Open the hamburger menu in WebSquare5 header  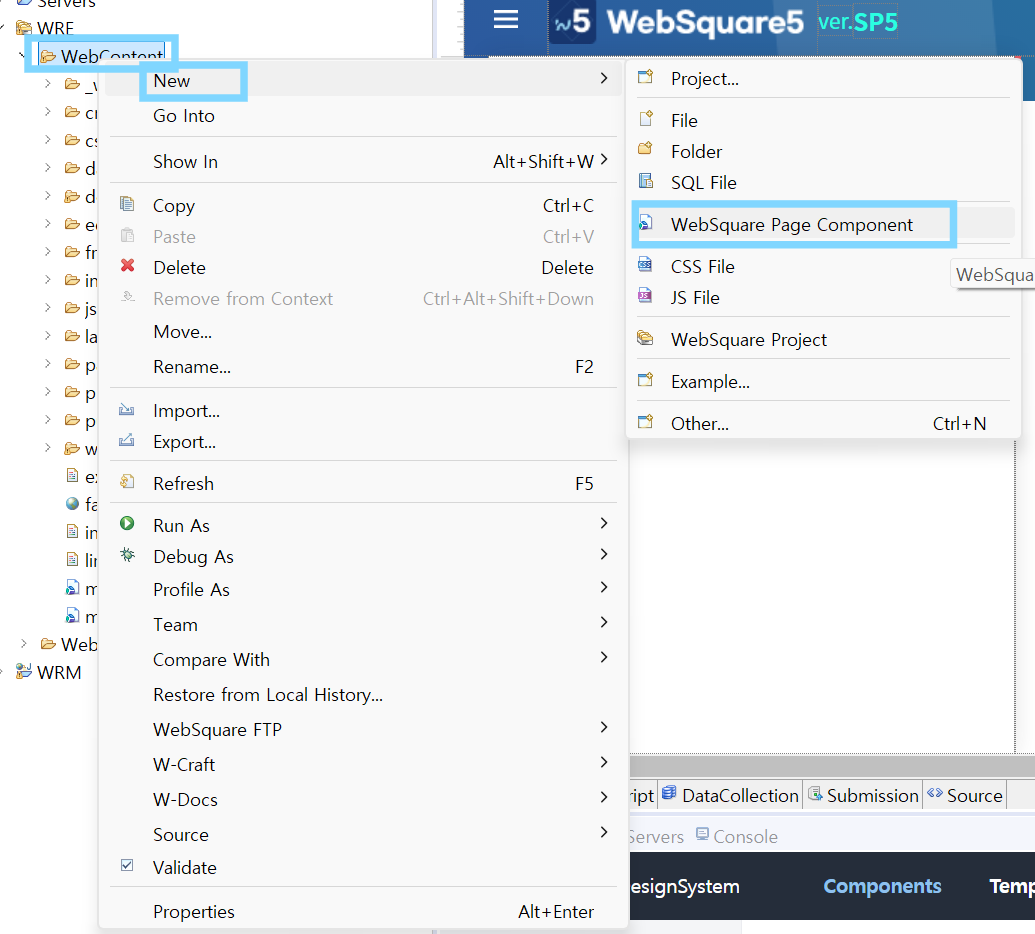[x=506, y=20]
